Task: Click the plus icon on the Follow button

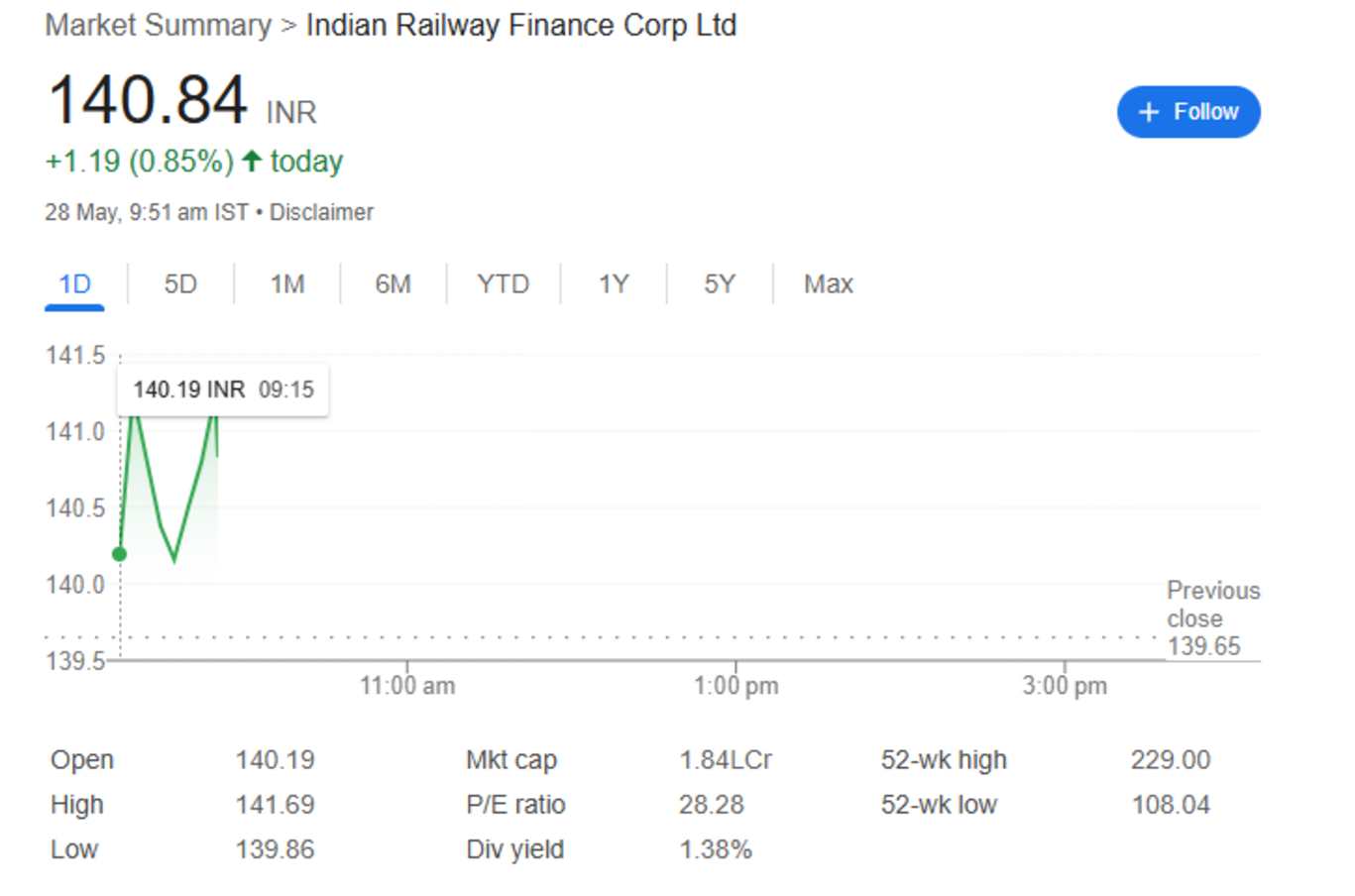Action: point(1147,112)
